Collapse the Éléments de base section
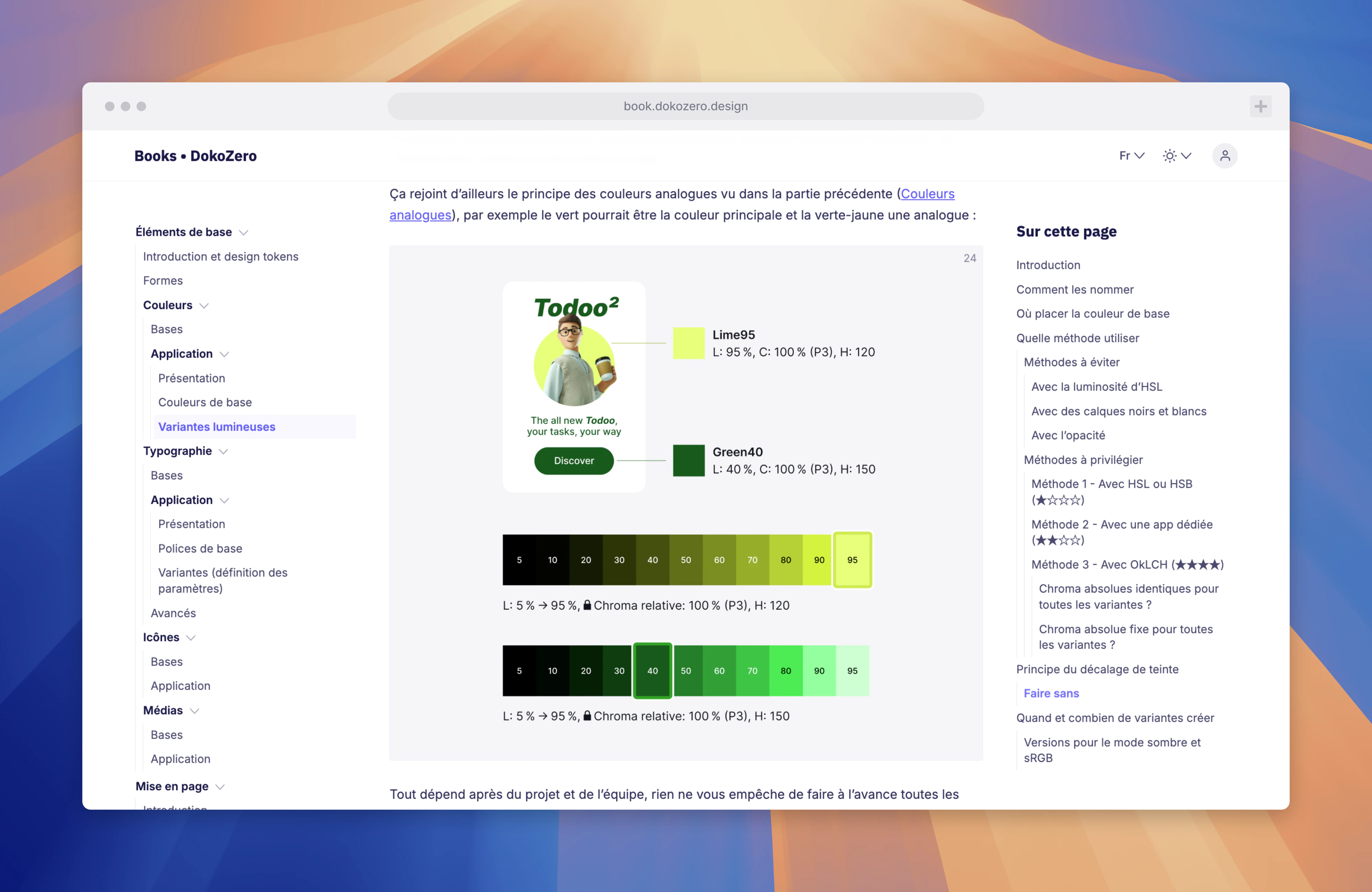This screenshot has width=1372, height=892. coord(243,232)
